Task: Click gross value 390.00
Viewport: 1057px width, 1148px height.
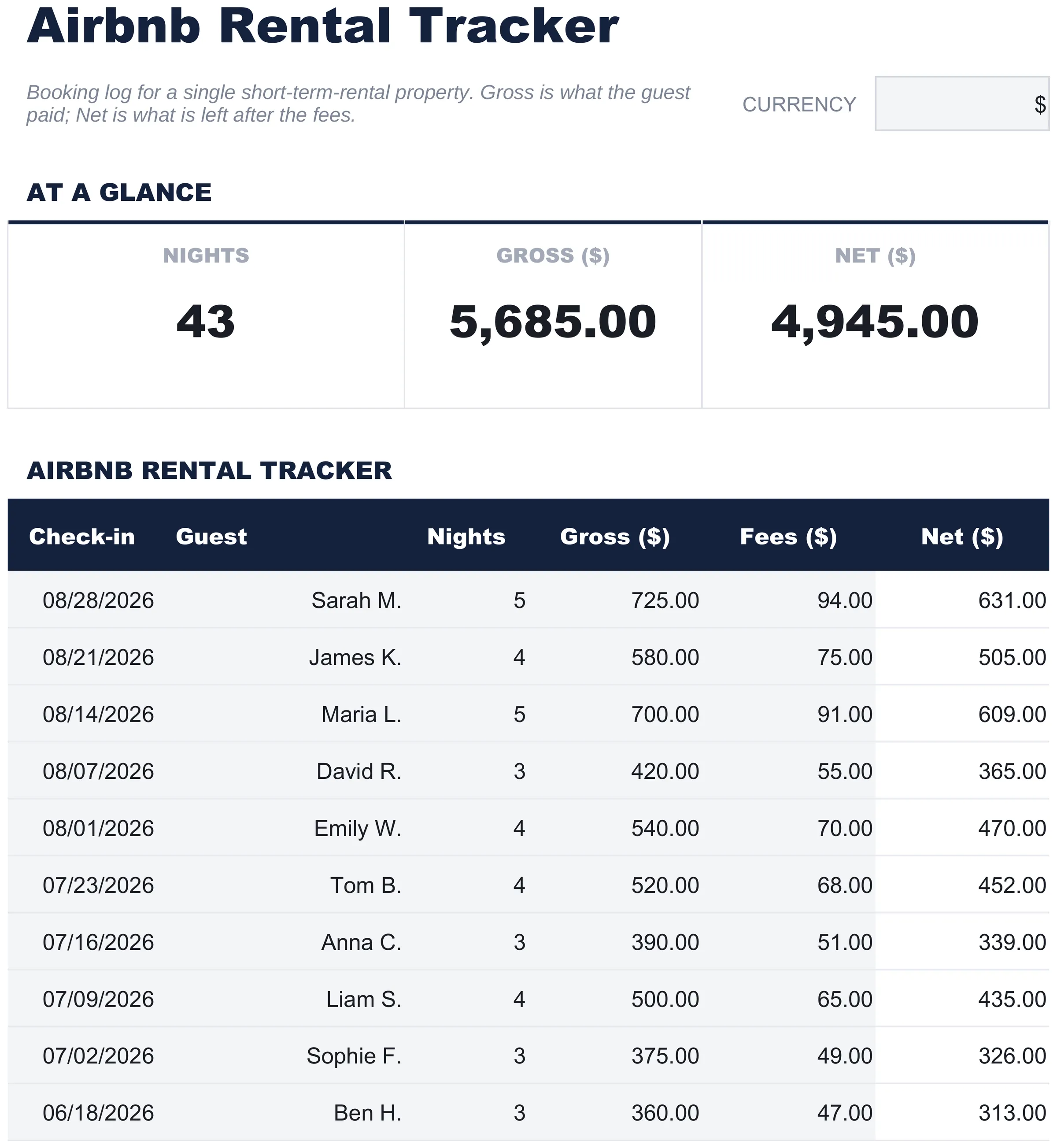Action: pyautogui.click(x=665, y=942)
